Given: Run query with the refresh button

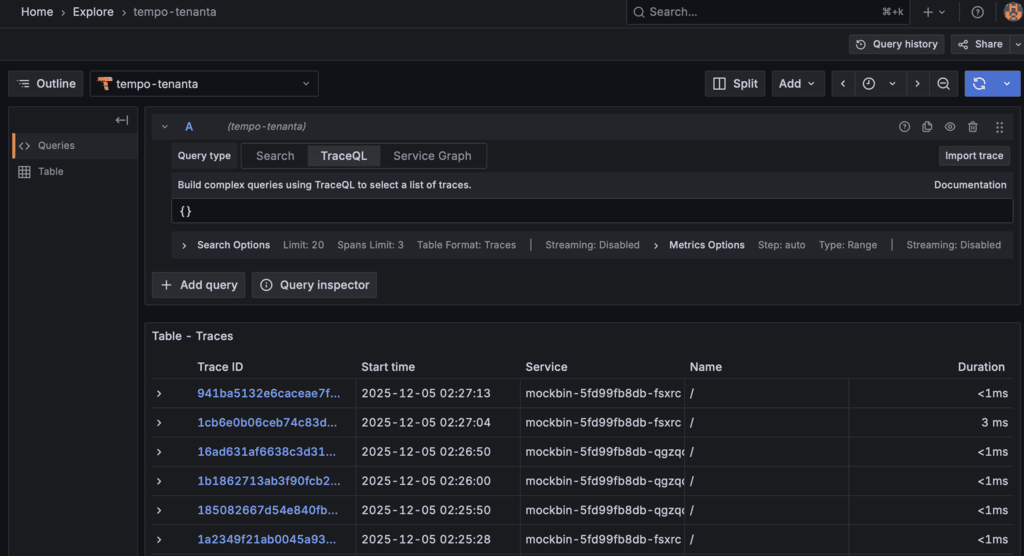Looking at the screenshot, I should (x=979, y=84).
